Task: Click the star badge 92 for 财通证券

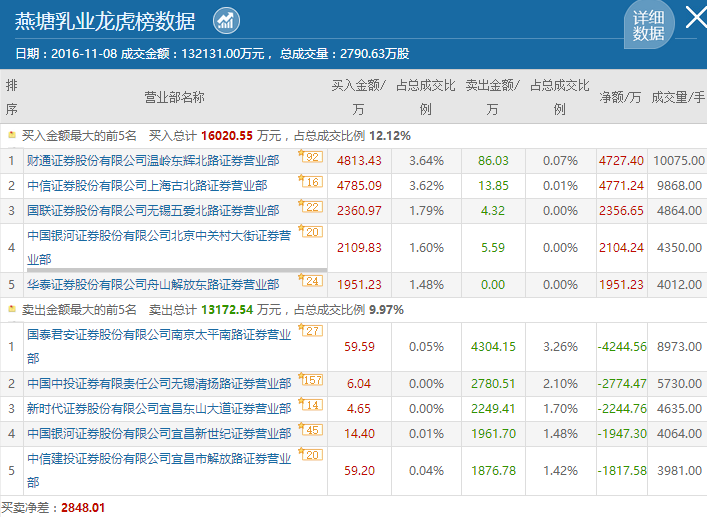Action: pos(311,156)
